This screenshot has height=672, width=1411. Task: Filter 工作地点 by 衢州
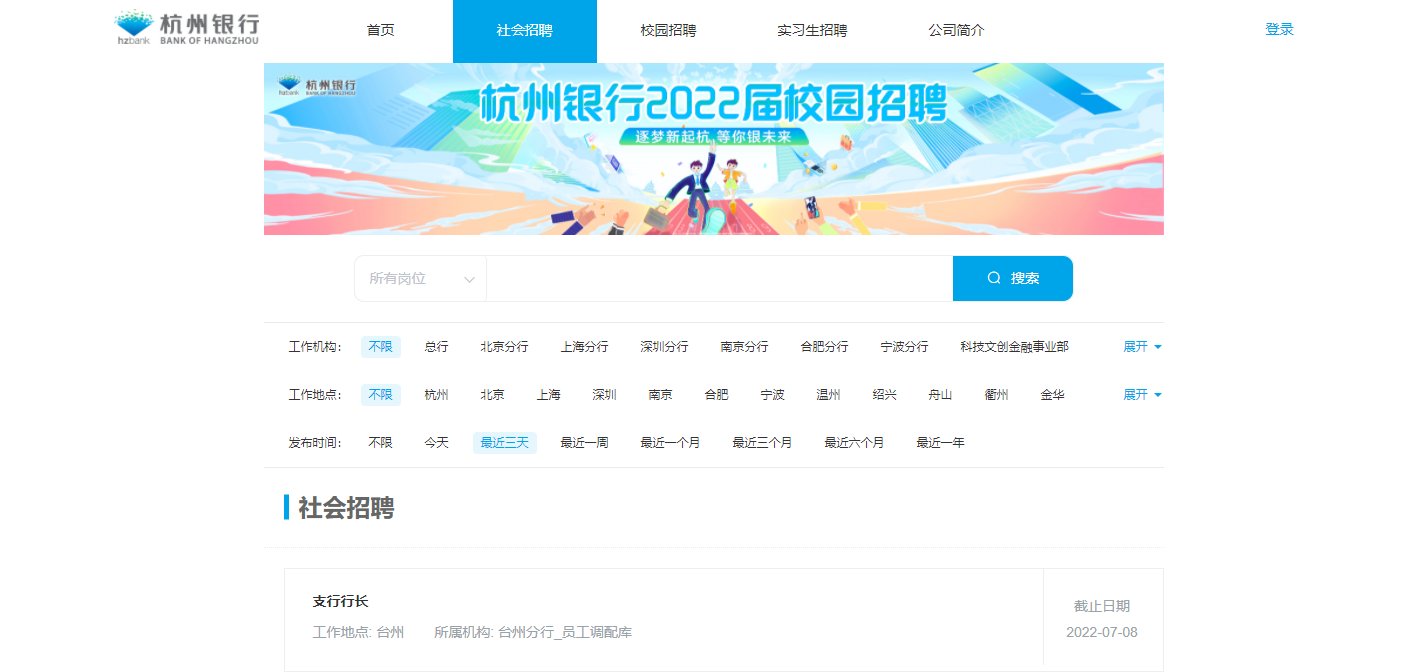pos(996,395)
